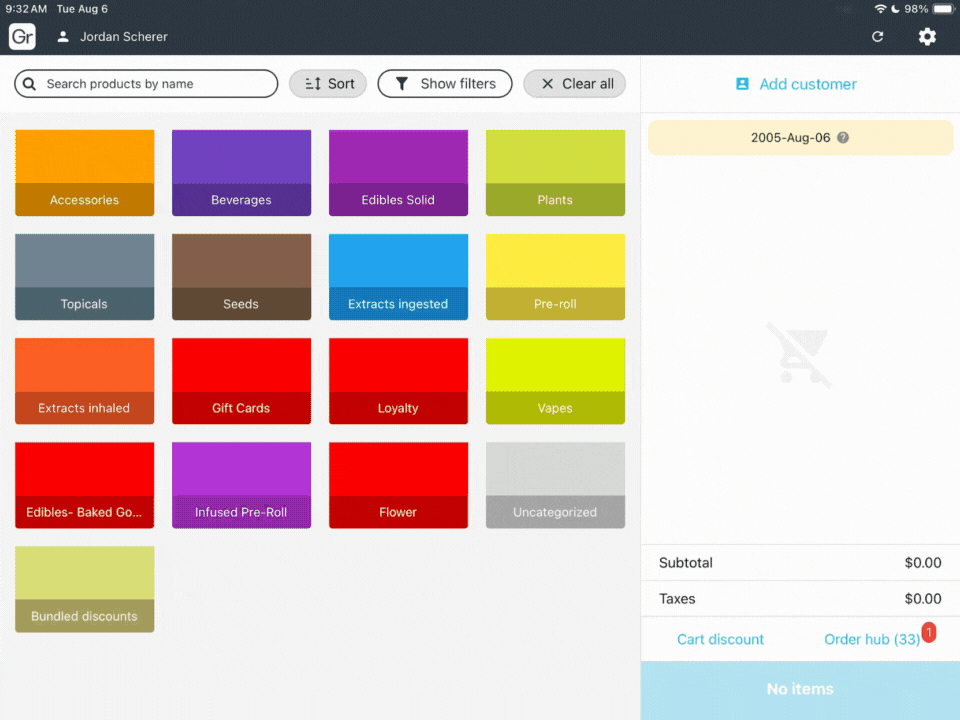Choose the Pre-roll category tile
The height and width of the screenshot is (720, 960).
tap(555, 277)
